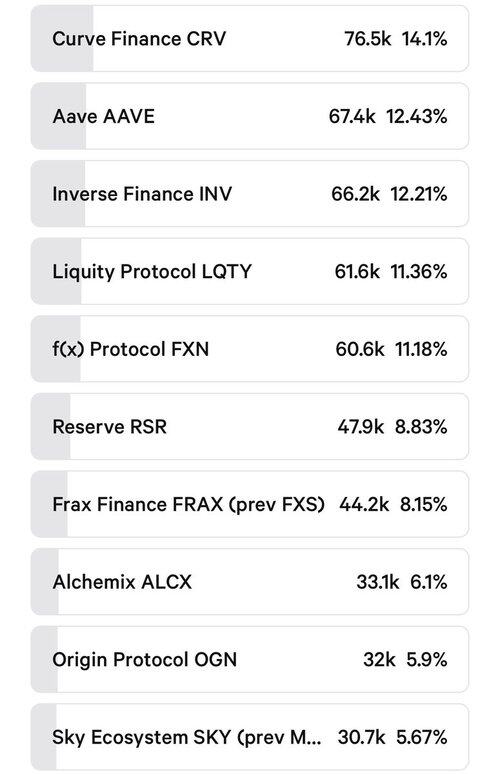Image resolution: width=500 pixels, height=774 pixels.
Task: Open the Liquity Protocol LQTY row
Action: coord(250,271)
